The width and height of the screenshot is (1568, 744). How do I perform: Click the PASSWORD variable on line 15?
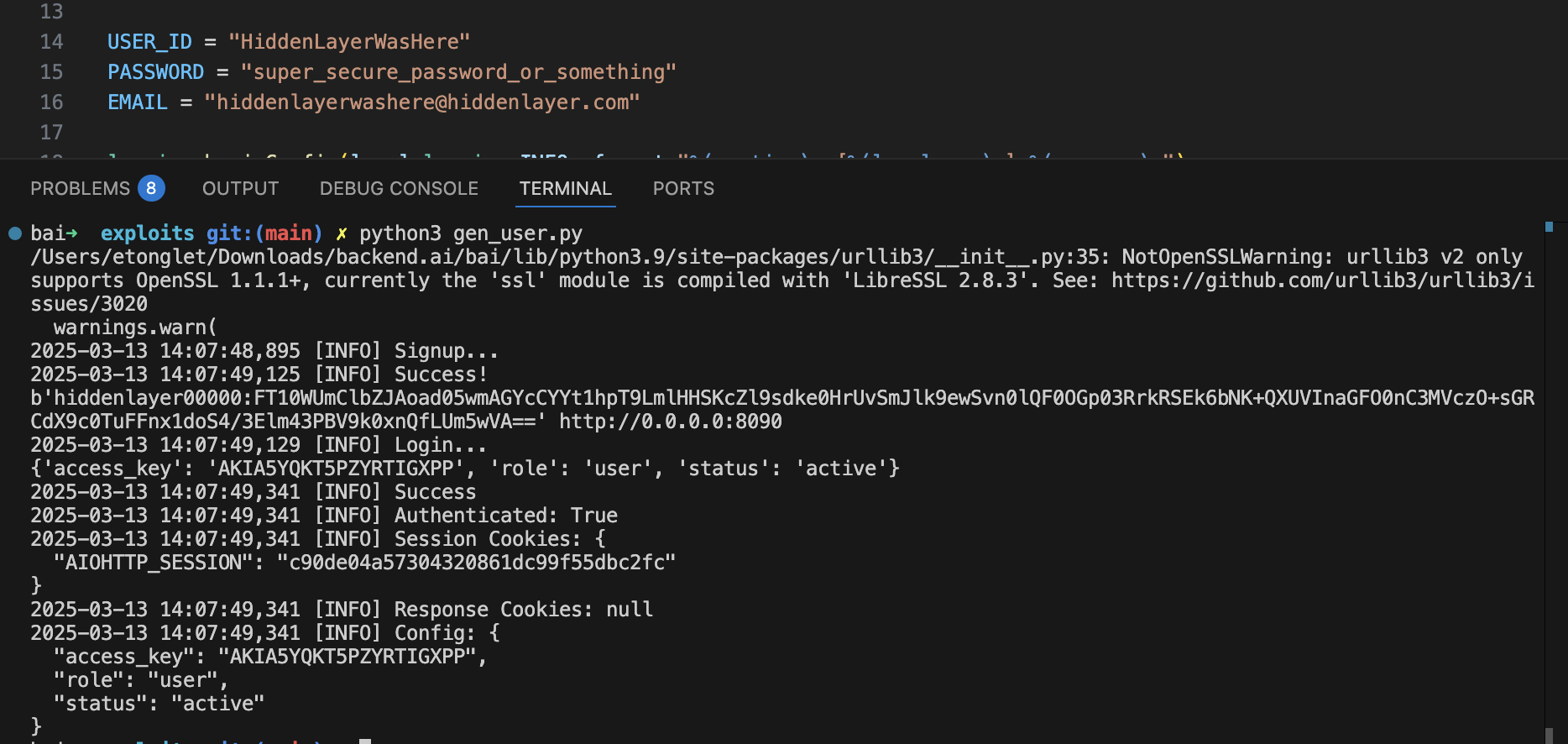click(155, 72)
